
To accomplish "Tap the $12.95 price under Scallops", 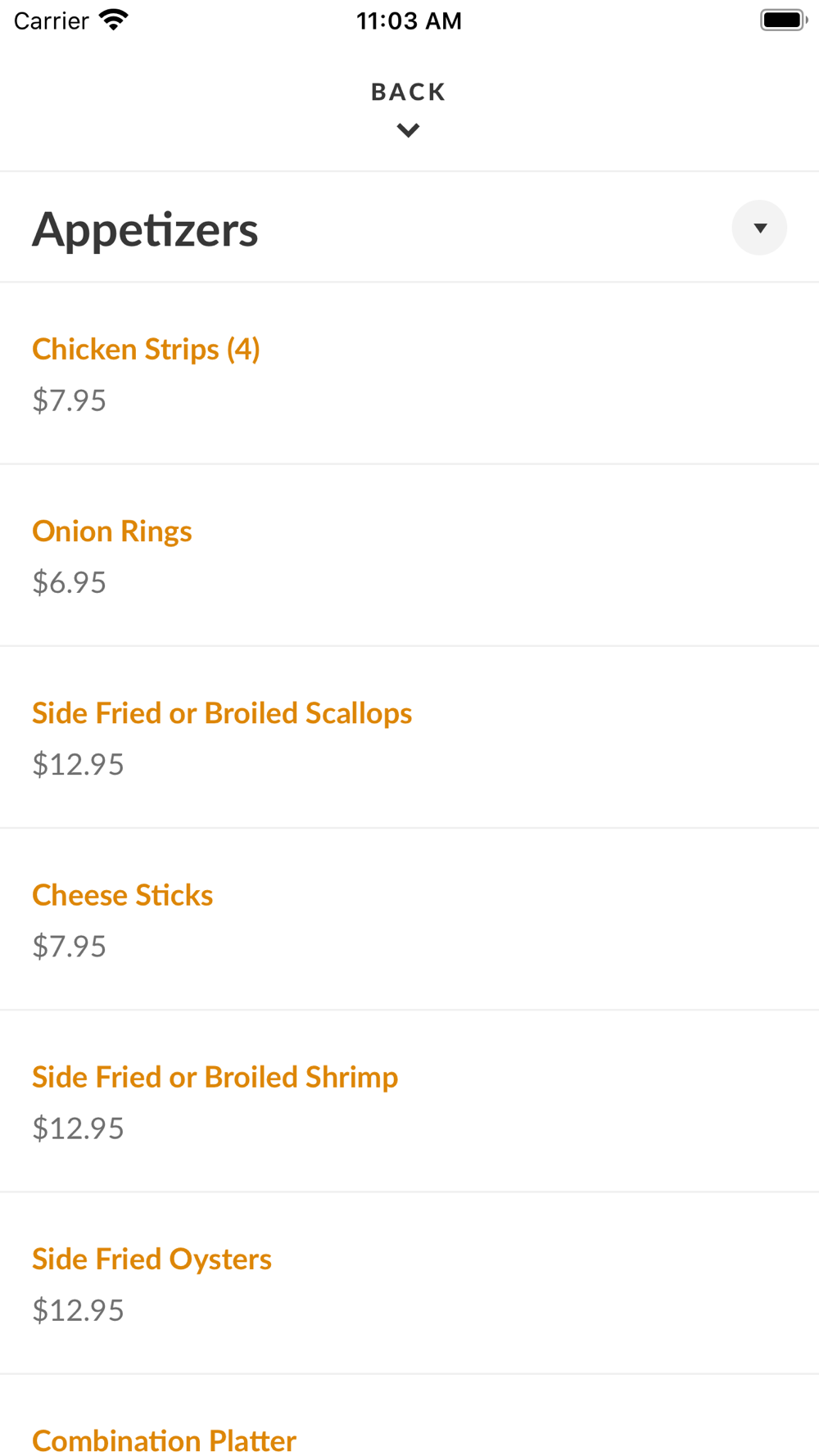I will click(79, 764).
